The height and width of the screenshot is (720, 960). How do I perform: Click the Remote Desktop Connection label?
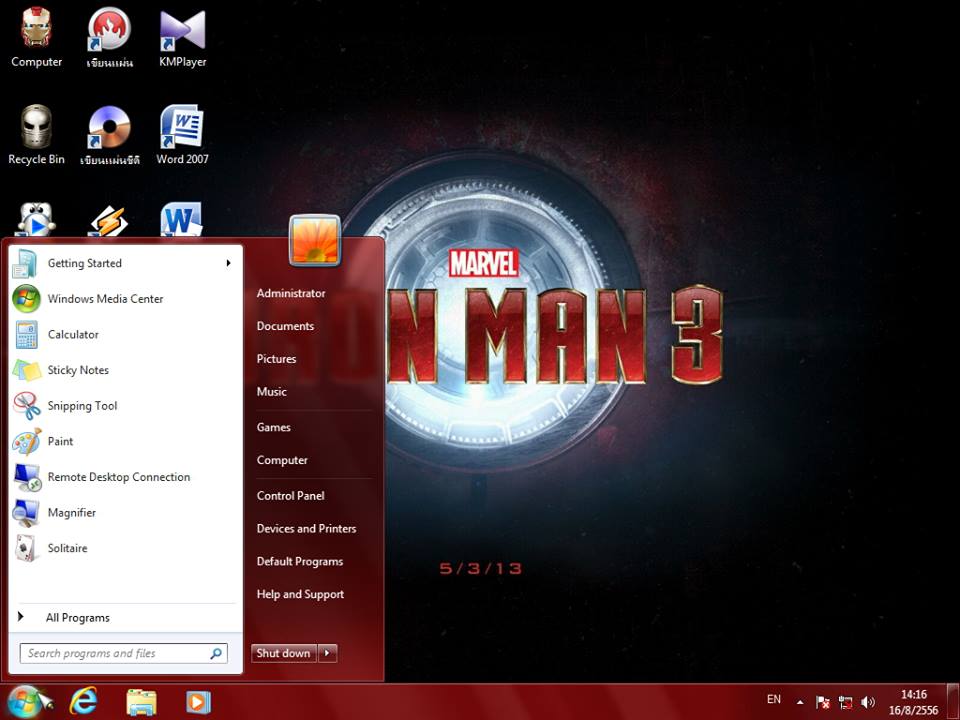(x=119, y=477)
